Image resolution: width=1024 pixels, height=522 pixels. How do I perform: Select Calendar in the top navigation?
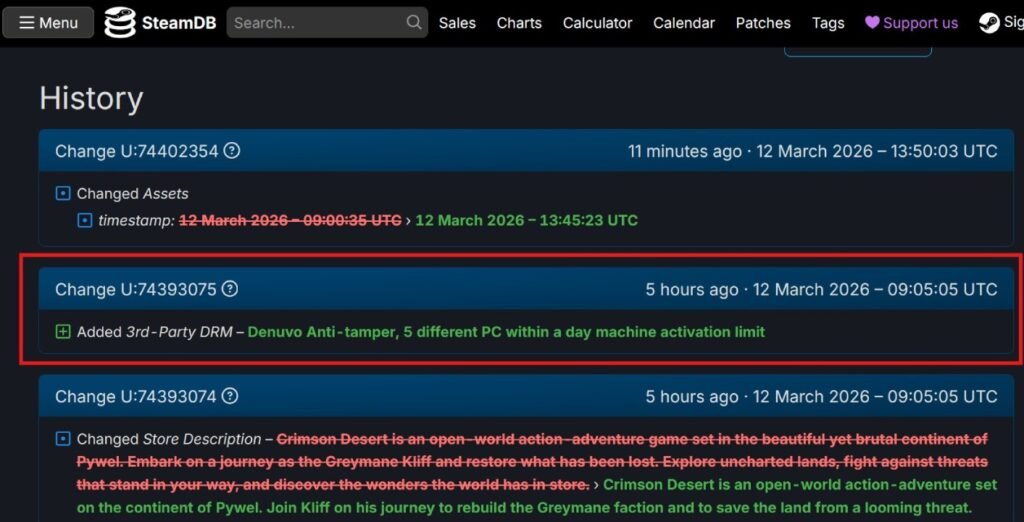[x=684, y=22]
